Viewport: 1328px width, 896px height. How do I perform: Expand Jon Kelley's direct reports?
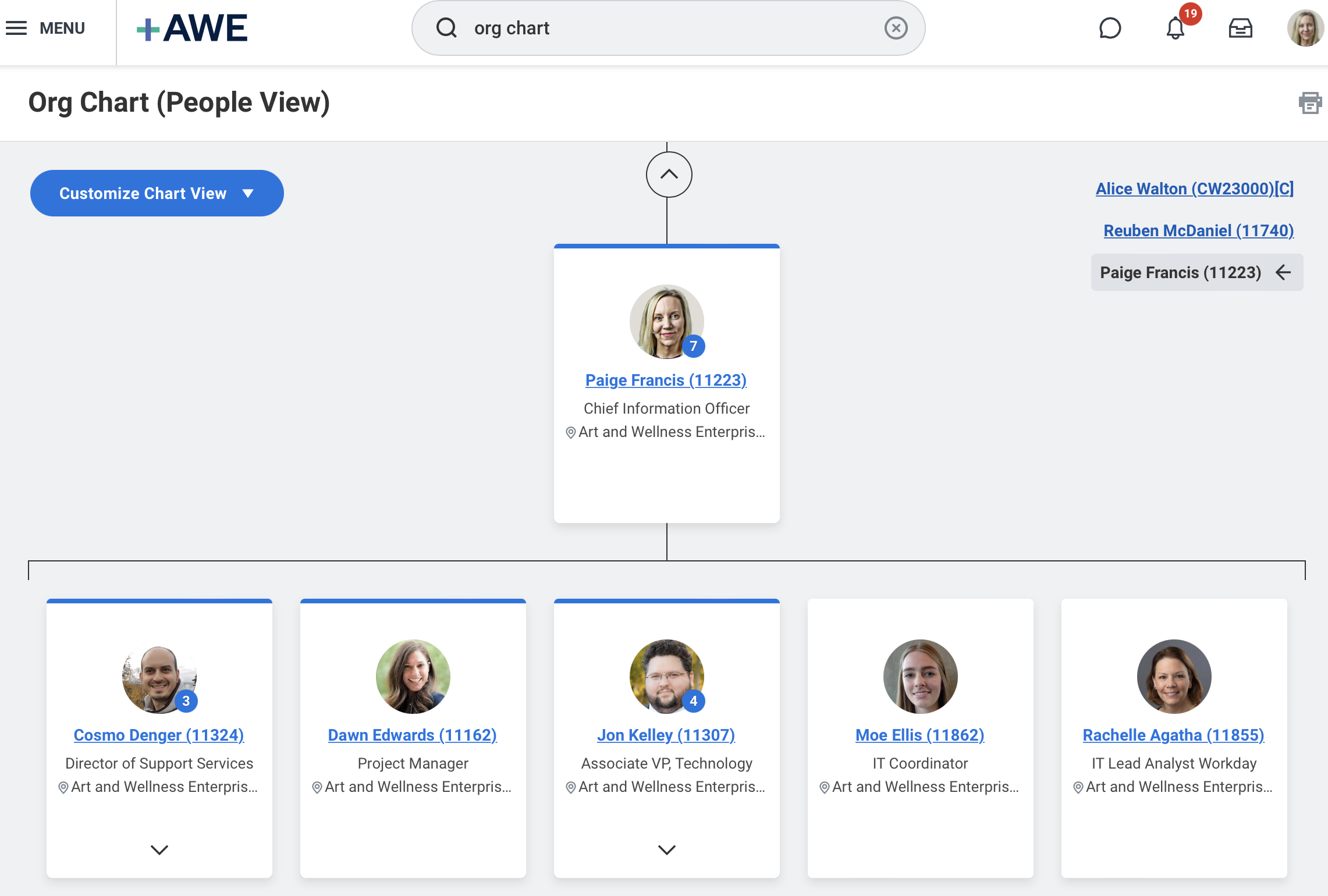(666, 849)
